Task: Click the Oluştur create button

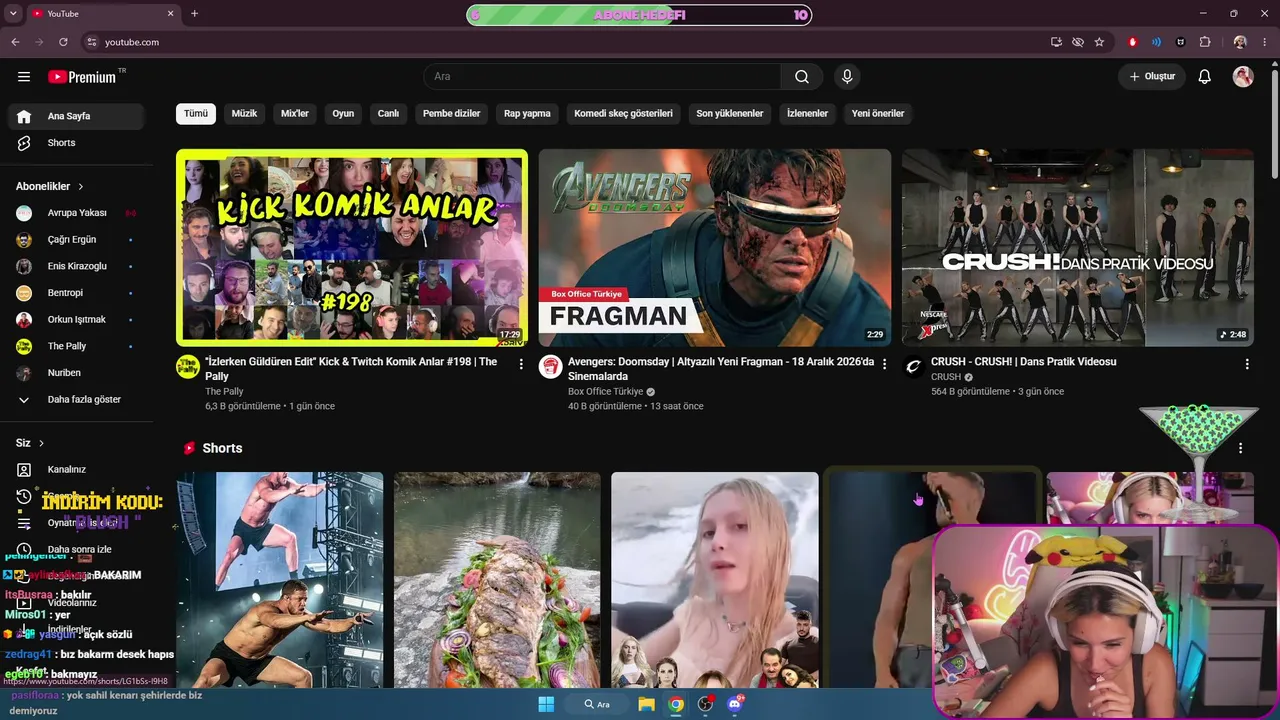Action: pos(1152,77)
